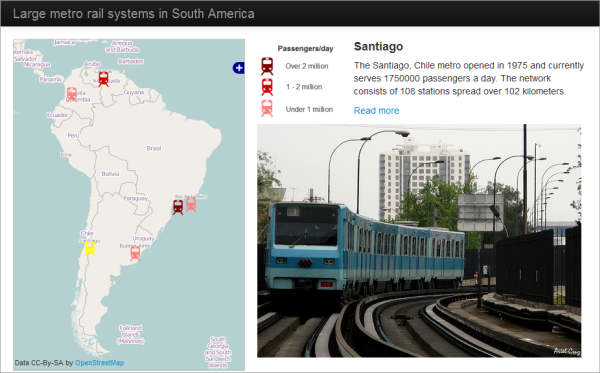Click the Over 2 million legend train icon
Screen dimensions: 600x373
click(267, 66)
